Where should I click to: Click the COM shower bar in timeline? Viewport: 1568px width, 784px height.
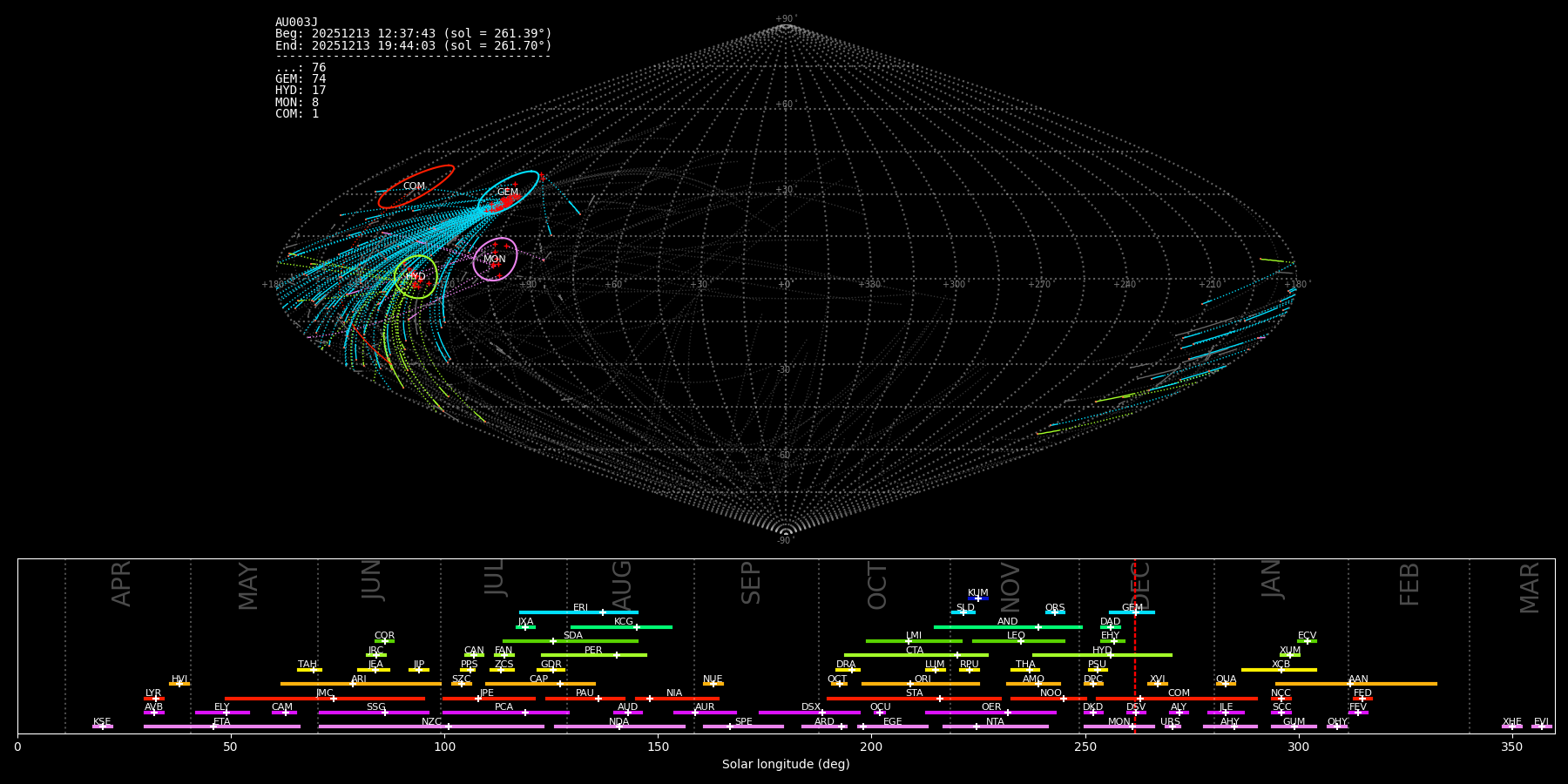pos(1177,699)
